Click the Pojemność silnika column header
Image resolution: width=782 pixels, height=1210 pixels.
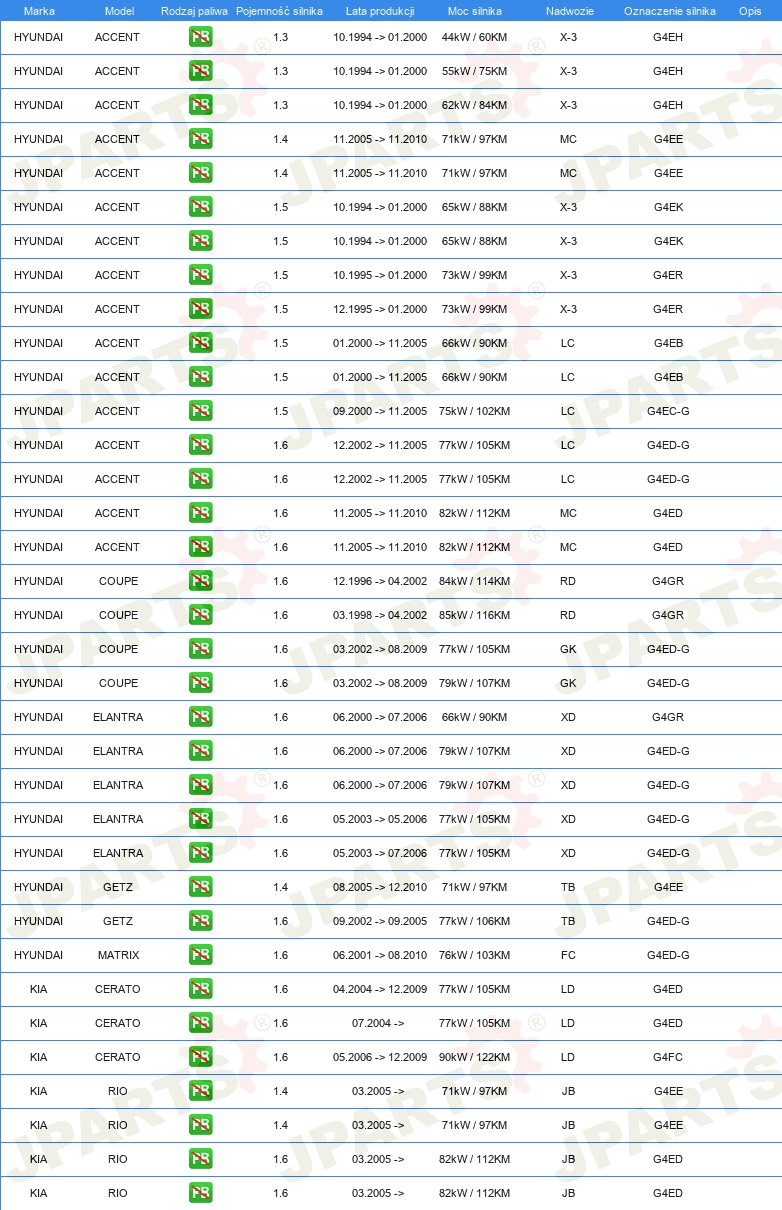coord(280,11)
